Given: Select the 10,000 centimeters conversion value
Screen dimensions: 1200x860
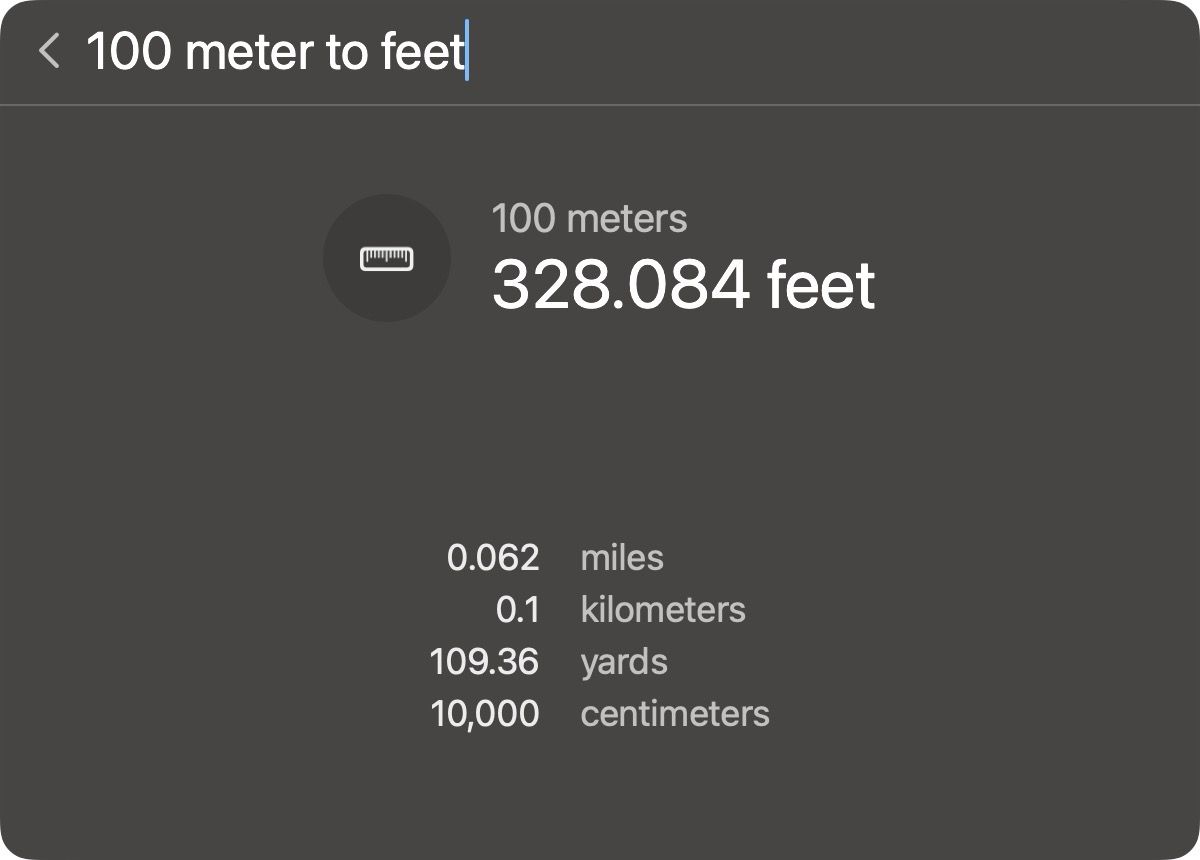Looking at the screenshot, I should click(485, 713).
